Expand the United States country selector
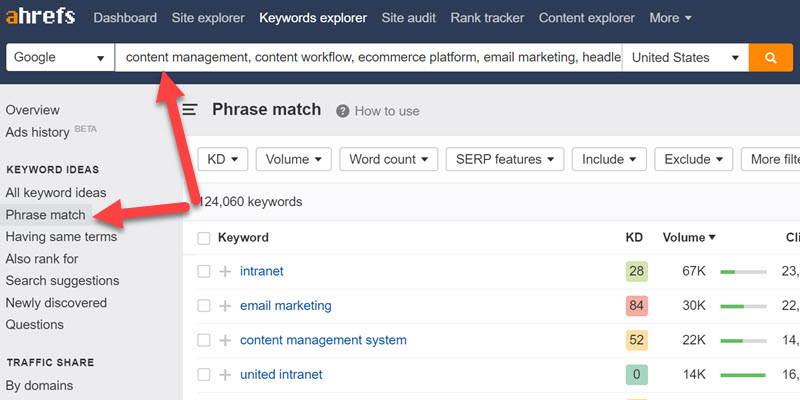Viewport: 800px width, 400px height. tap(685, 58)
